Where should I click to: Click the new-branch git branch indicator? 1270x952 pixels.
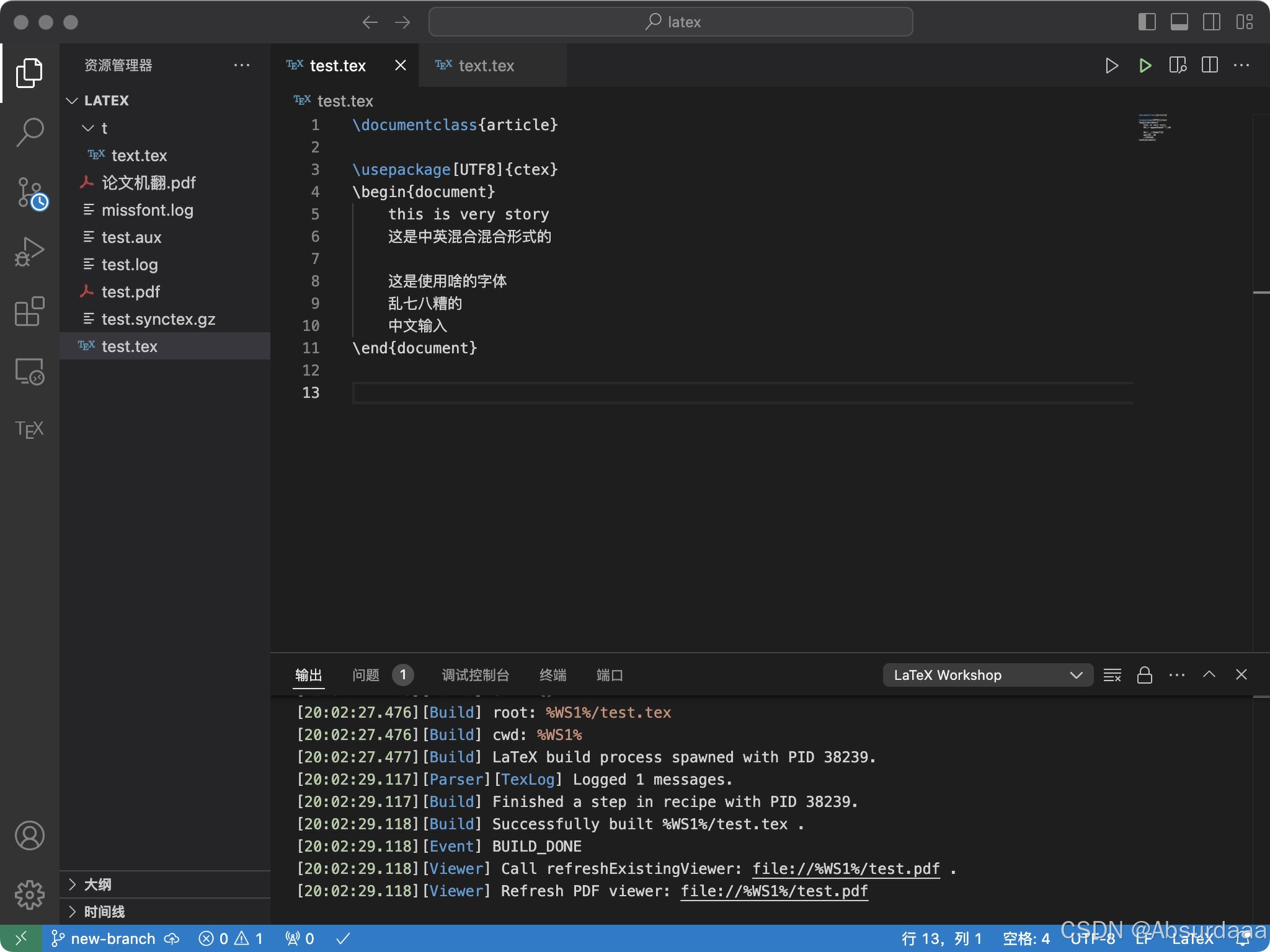103,938
